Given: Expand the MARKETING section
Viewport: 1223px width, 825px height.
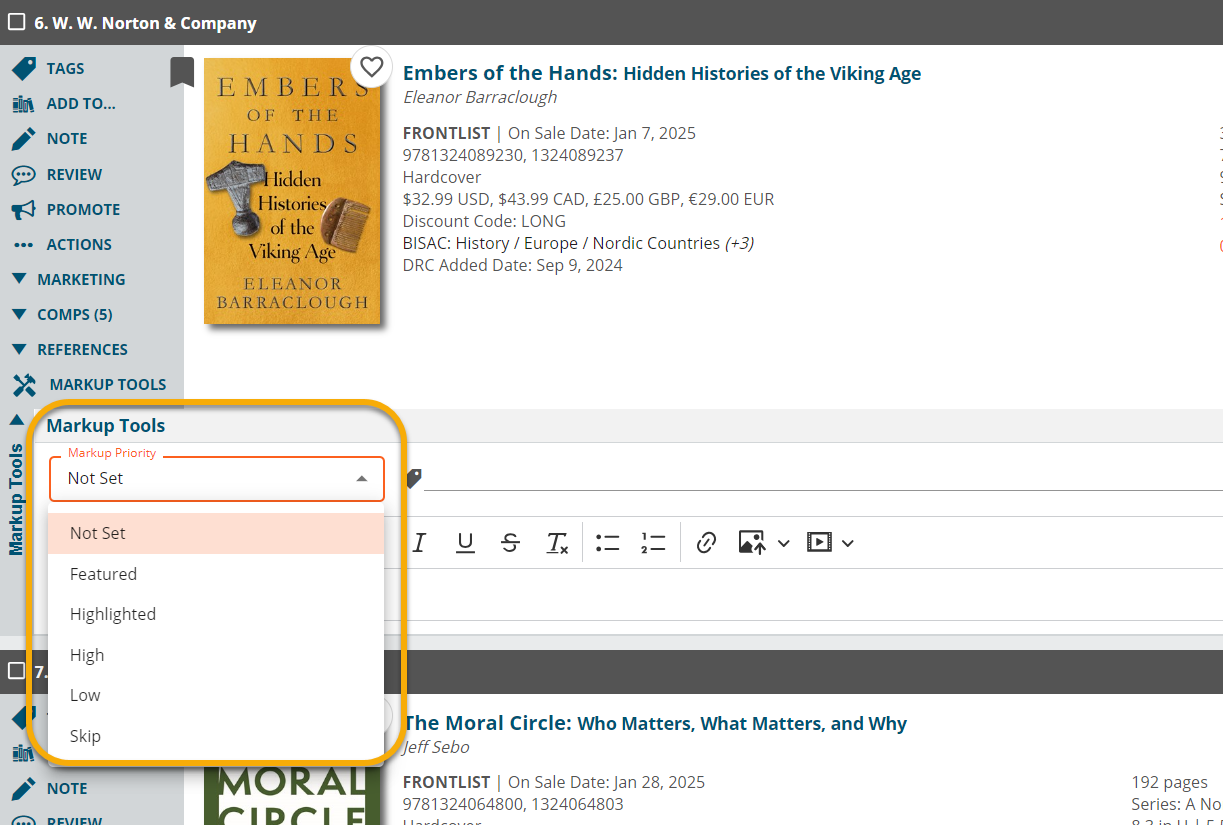Looking at the screenshot, I should click(68, 280).
